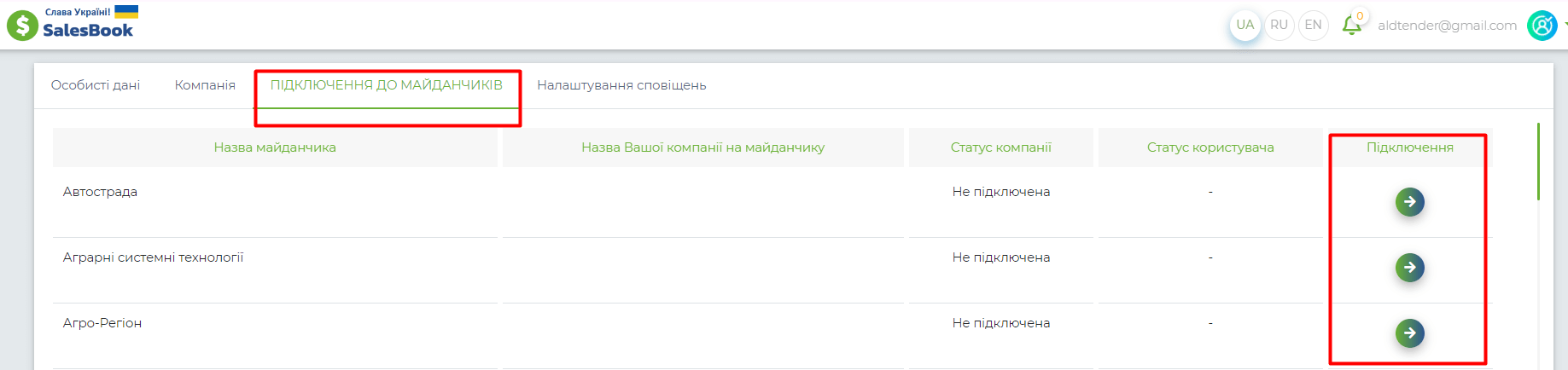Expand the user account dropdown arrow
This screenshot has width=1568, height=370.
[1565, 25]
